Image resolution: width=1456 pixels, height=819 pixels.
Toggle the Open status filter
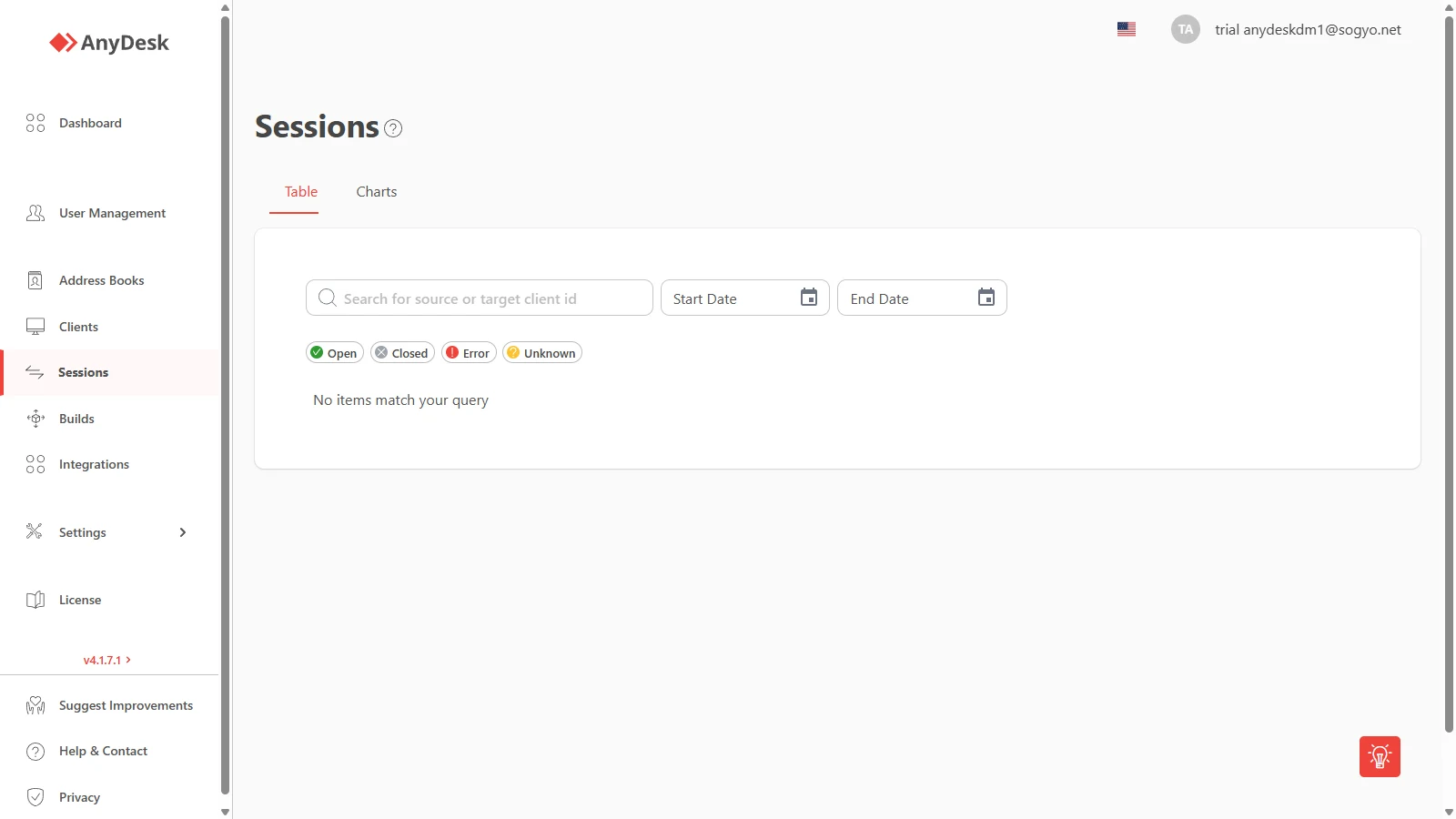[335, 353]
